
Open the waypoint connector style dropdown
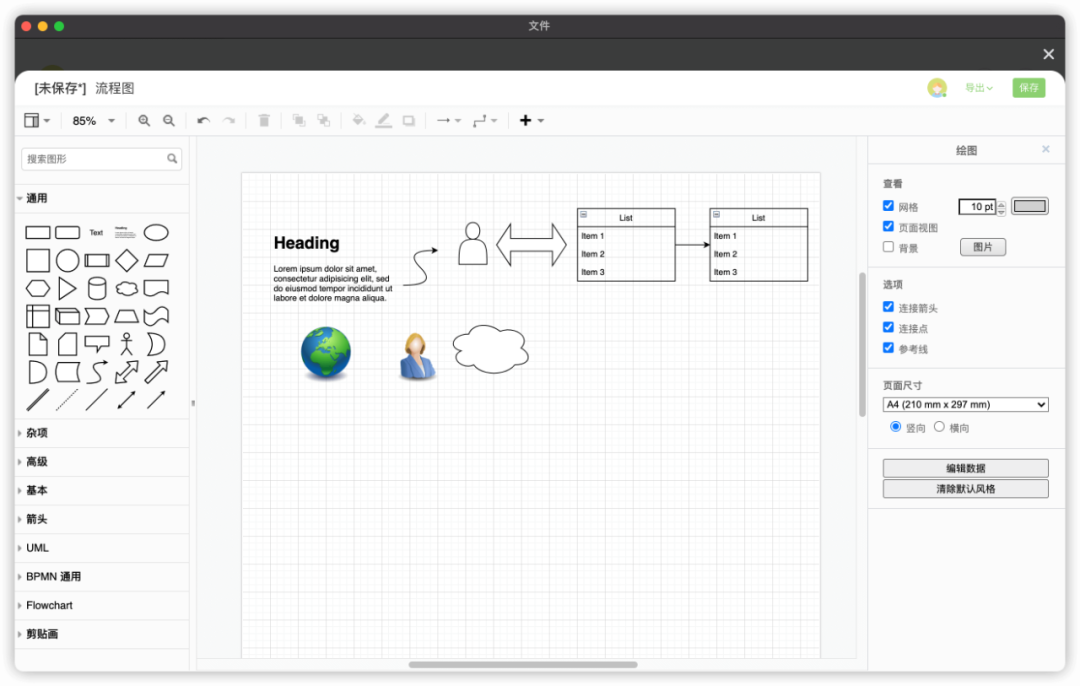tap(485, 121)
